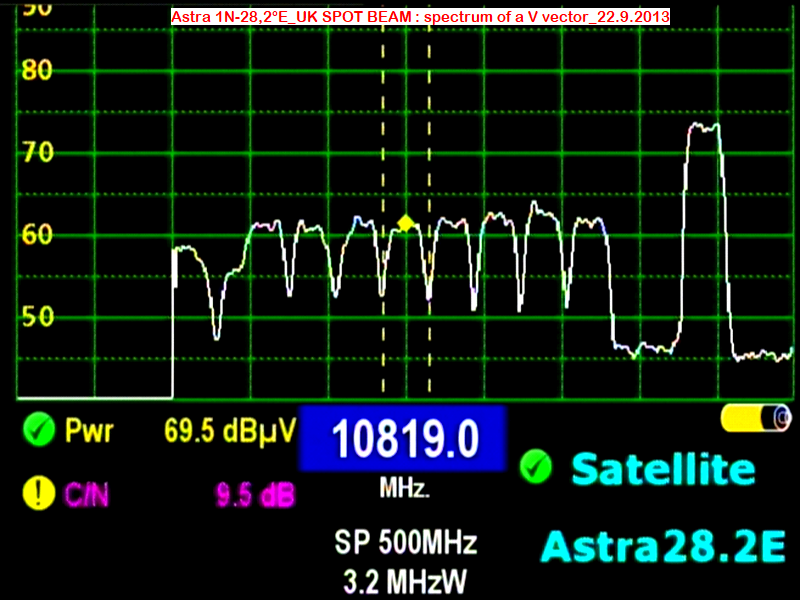Click the Satellite mode label
Image resolution: width=800 pixels, height=600 pixels.
pyautogui.click(x=663, y=468)
